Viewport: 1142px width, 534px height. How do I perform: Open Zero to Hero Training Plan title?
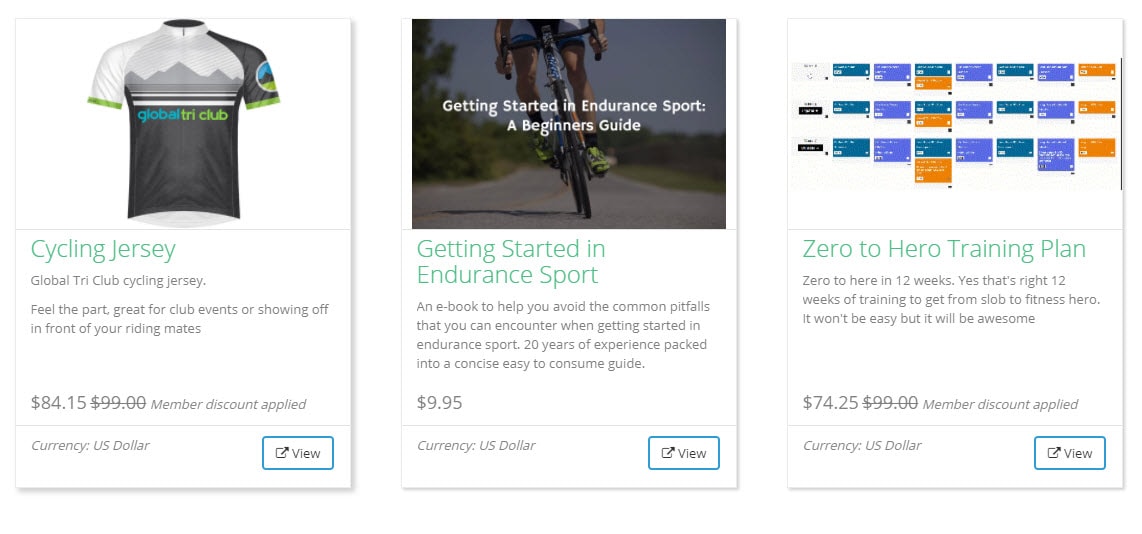click(943, 249)
